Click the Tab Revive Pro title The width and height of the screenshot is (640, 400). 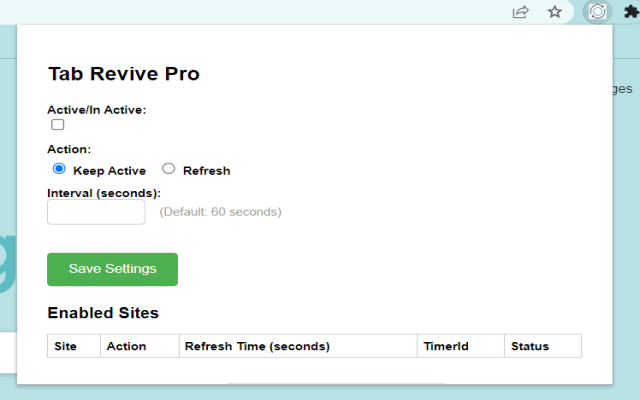[x=124, y=74]
